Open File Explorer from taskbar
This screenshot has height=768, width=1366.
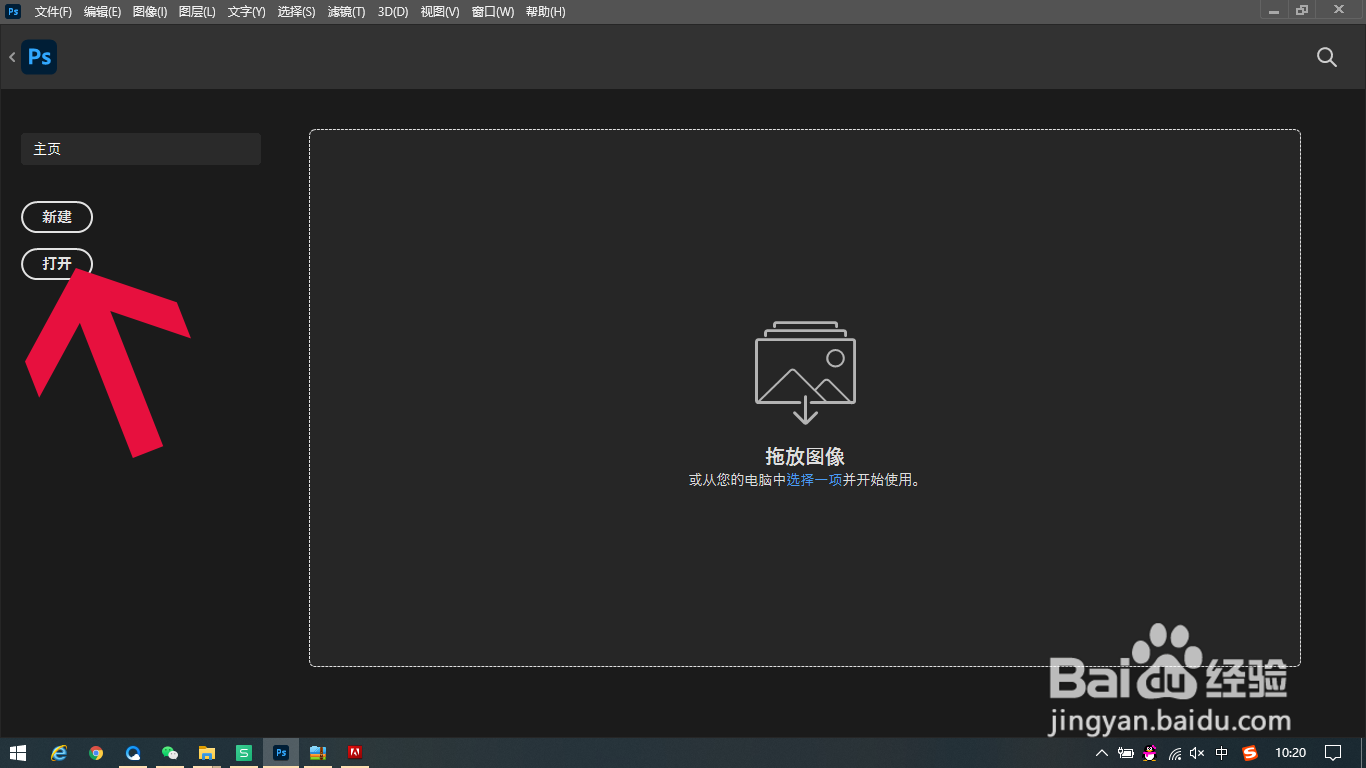tap(207, 753)
